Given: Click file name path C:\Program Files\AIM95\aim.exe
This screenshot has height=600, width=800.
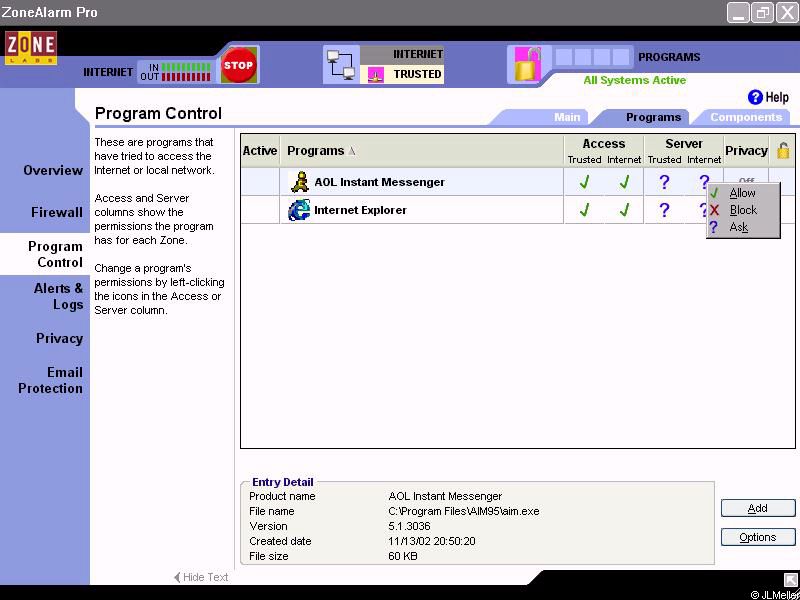Looking at the screenshot, I should [x=463, y=511].
